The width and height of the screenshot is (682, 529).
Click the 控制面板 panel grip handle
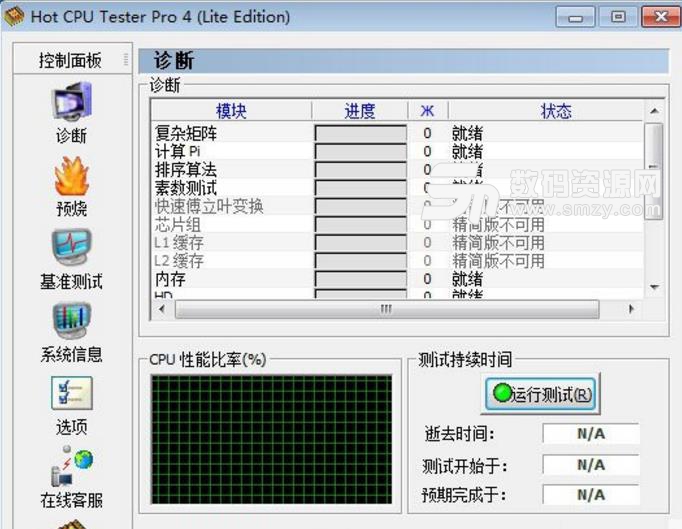point(126,60)
